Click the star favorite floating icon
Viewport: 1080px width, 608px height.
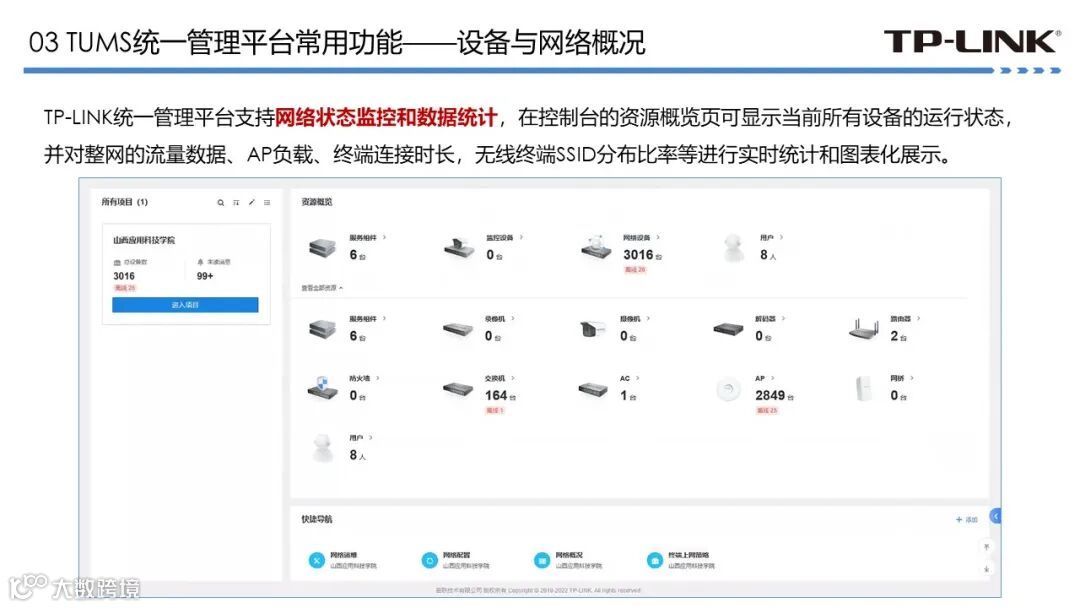pyautogui.click(x=986, y=569)
